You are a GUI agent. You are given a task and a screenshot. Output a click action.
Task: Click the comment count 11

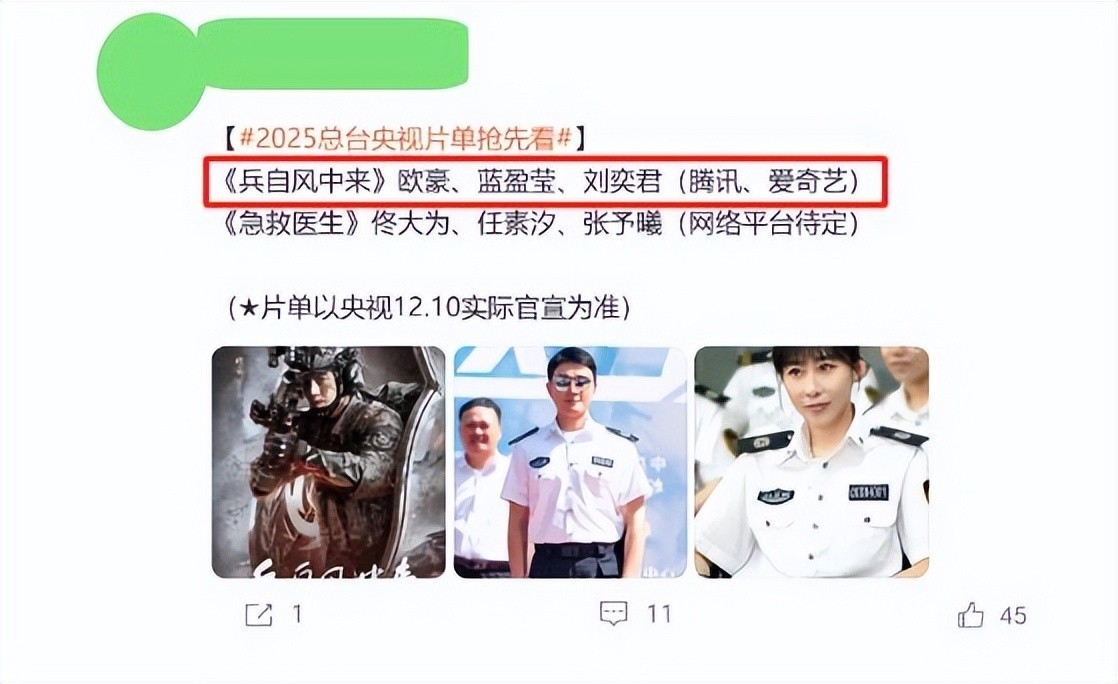659,614
